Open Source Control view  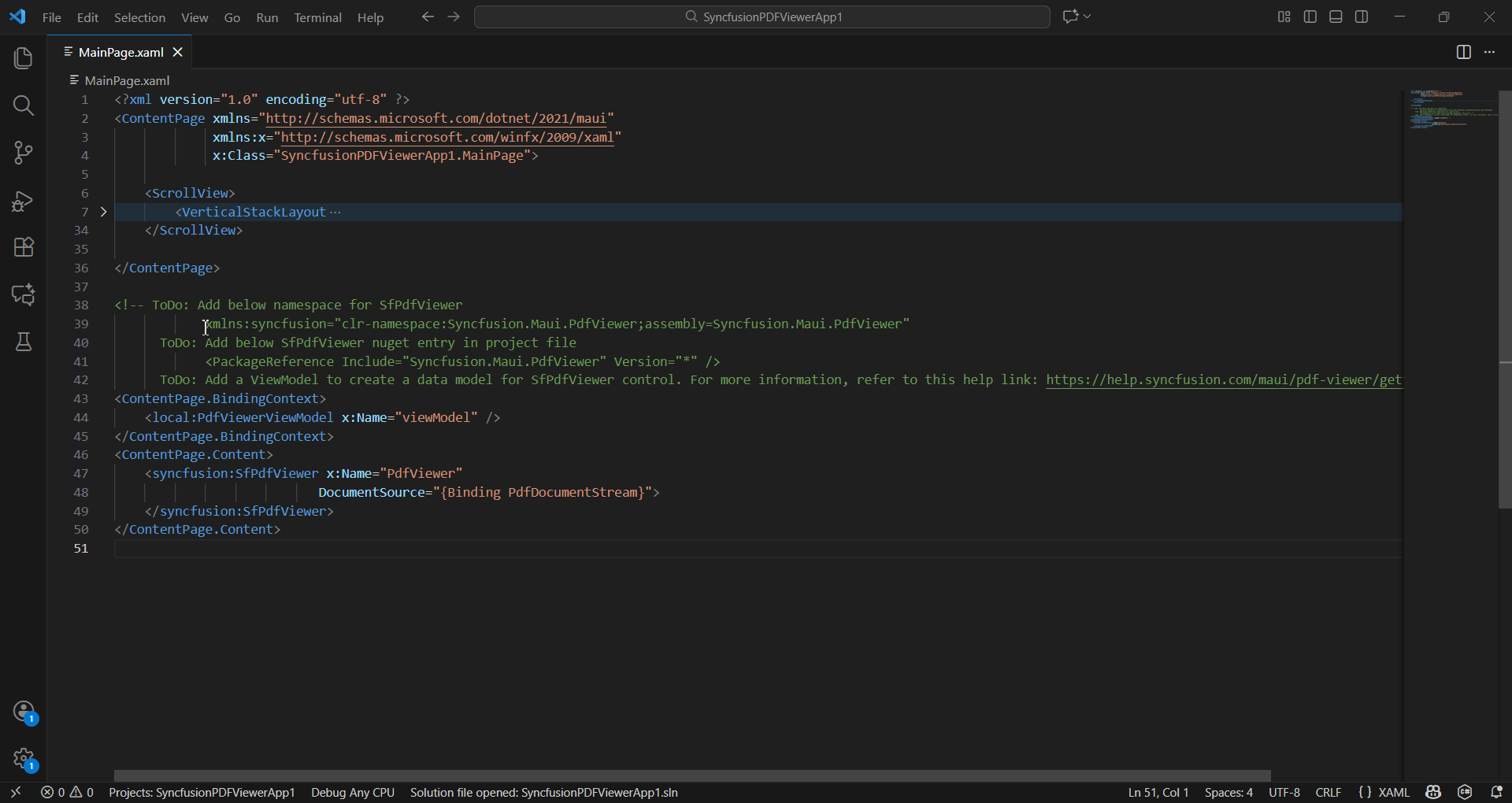(24, 153)
